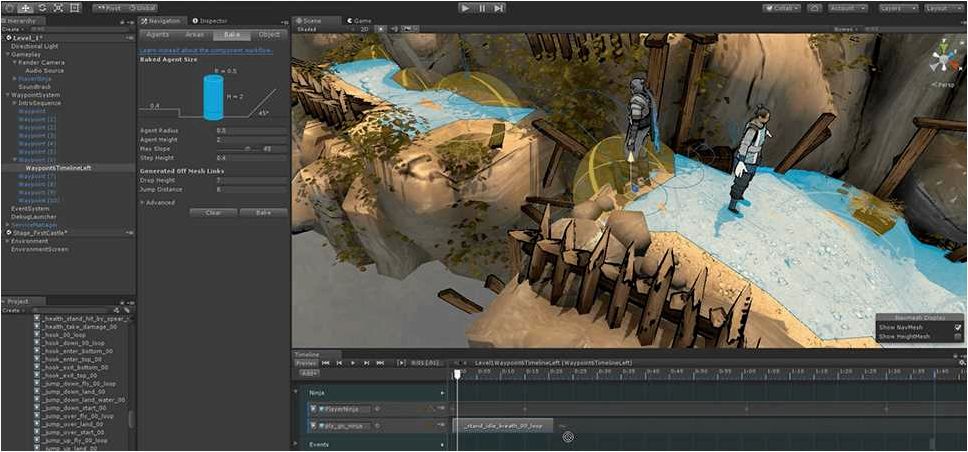The image size is (968, 452).
Task: Open the scene effects image dropdown
Action: (411, 28)
